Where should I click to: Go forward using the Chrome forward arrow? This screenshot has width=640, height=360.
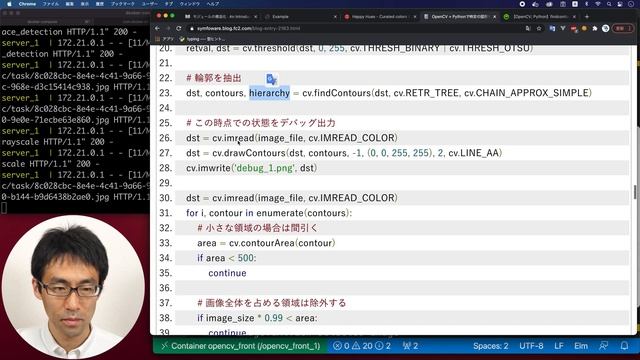click(x=168, y=29)
